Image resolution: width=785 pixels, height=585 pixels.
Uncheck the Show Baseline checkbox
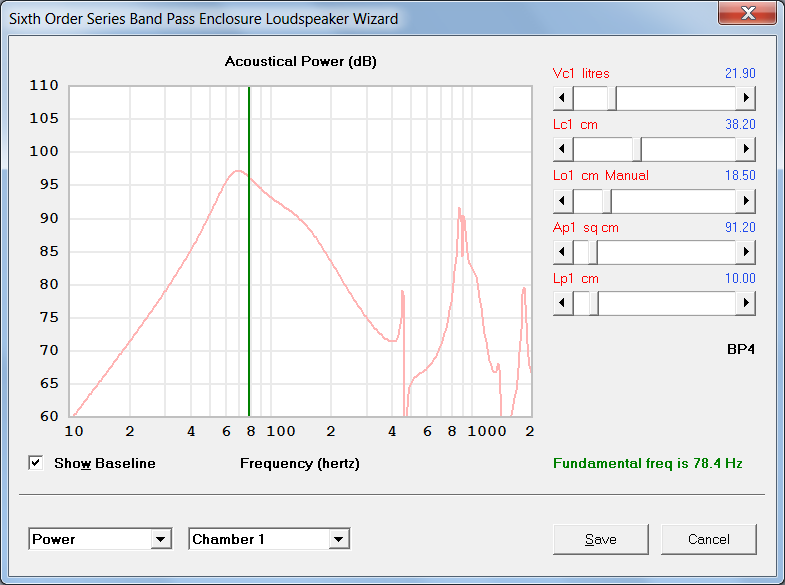[x=36, y=463]
